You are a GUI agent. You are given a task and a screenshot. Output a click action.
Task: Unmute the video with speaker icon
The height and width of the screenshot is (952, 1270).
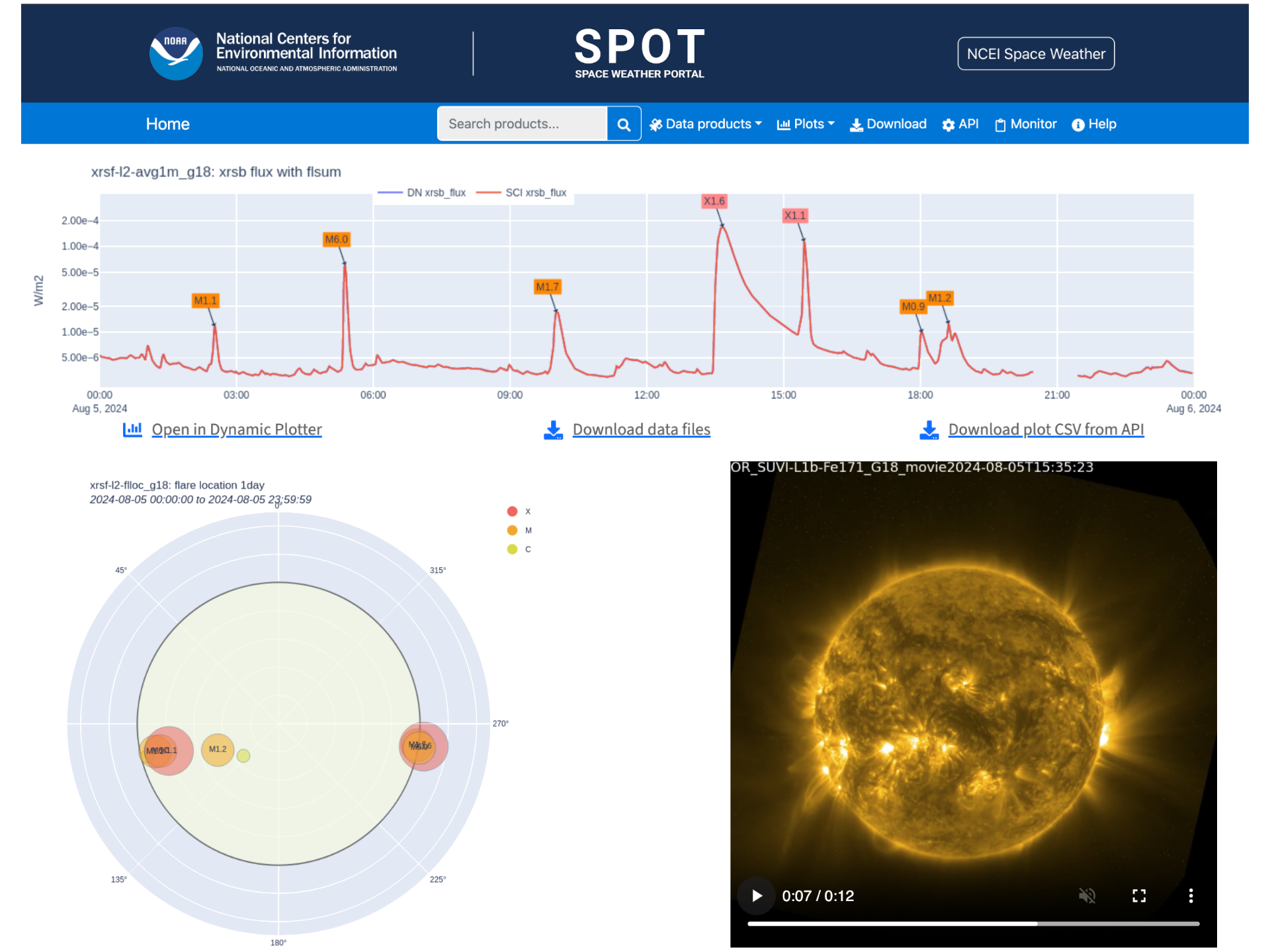(x=1087, y=896)
